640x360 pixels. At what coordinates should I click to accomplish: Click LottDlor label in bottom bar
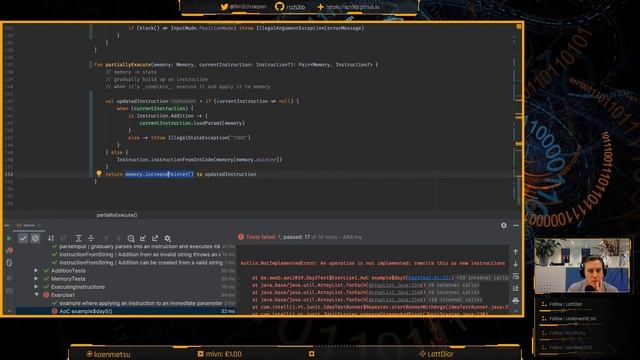[436, 354]
